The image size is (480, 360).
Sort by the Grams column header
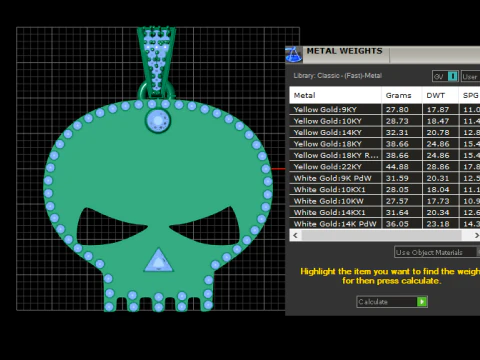click(x=402, y=95)
